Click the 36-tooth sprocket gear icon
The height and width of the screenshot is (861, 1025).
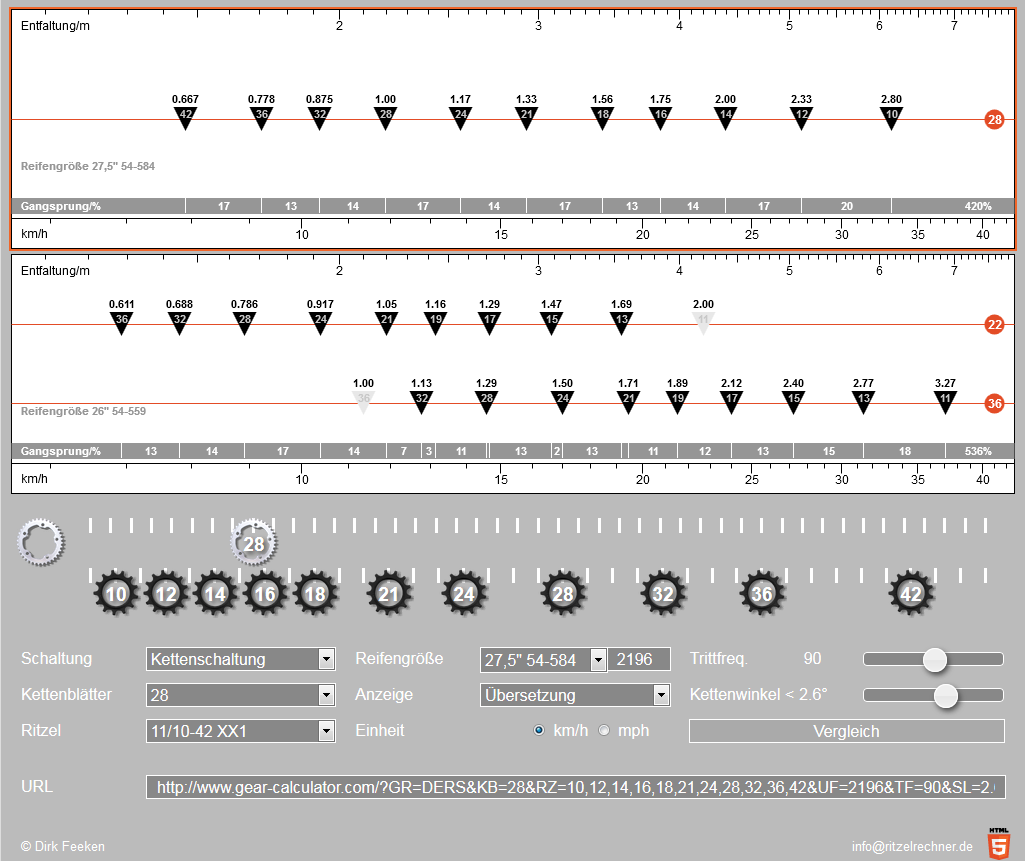(x=762, y=594)
